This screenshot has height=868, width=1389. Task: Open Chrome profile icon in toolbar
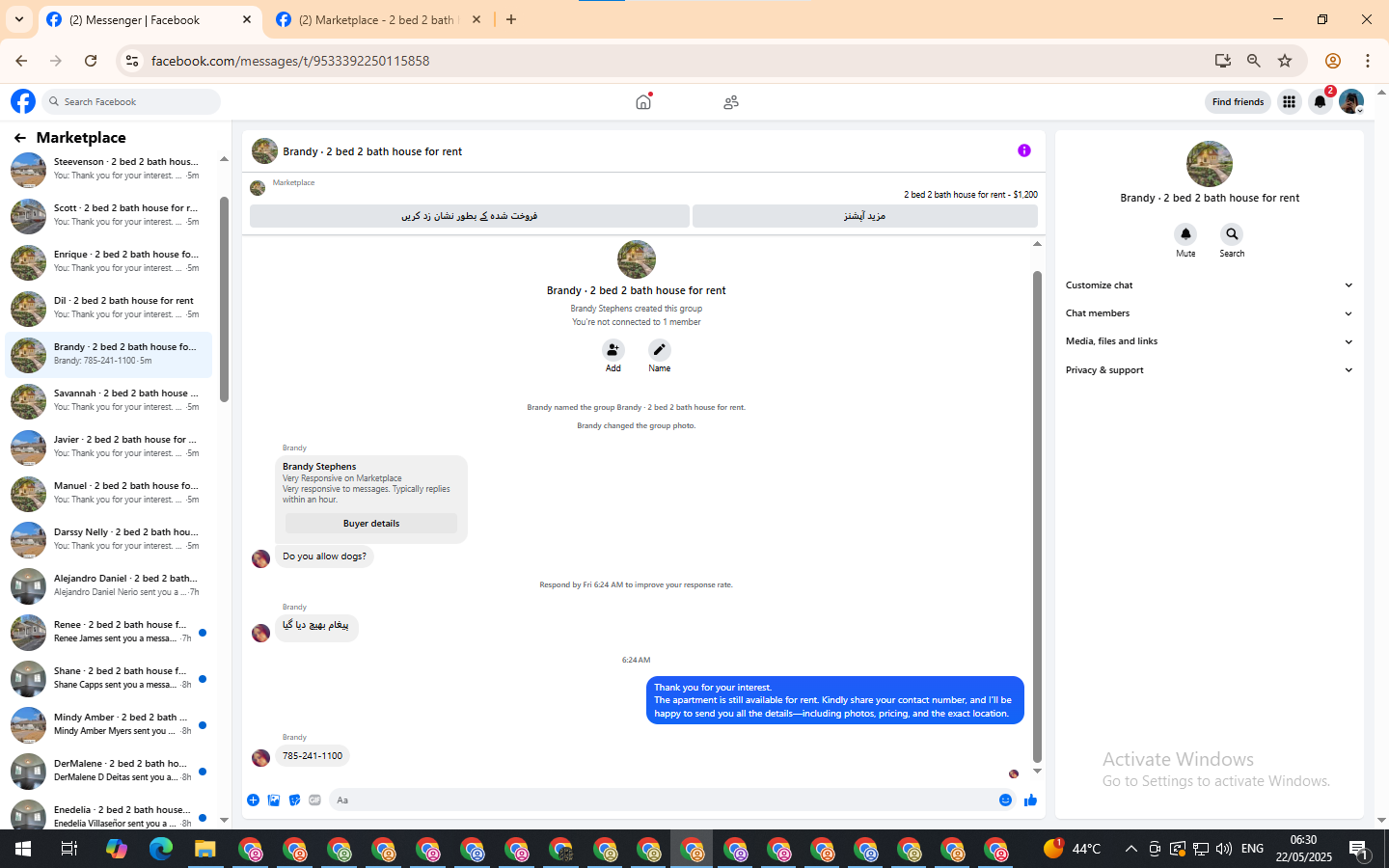(1333, 61)
